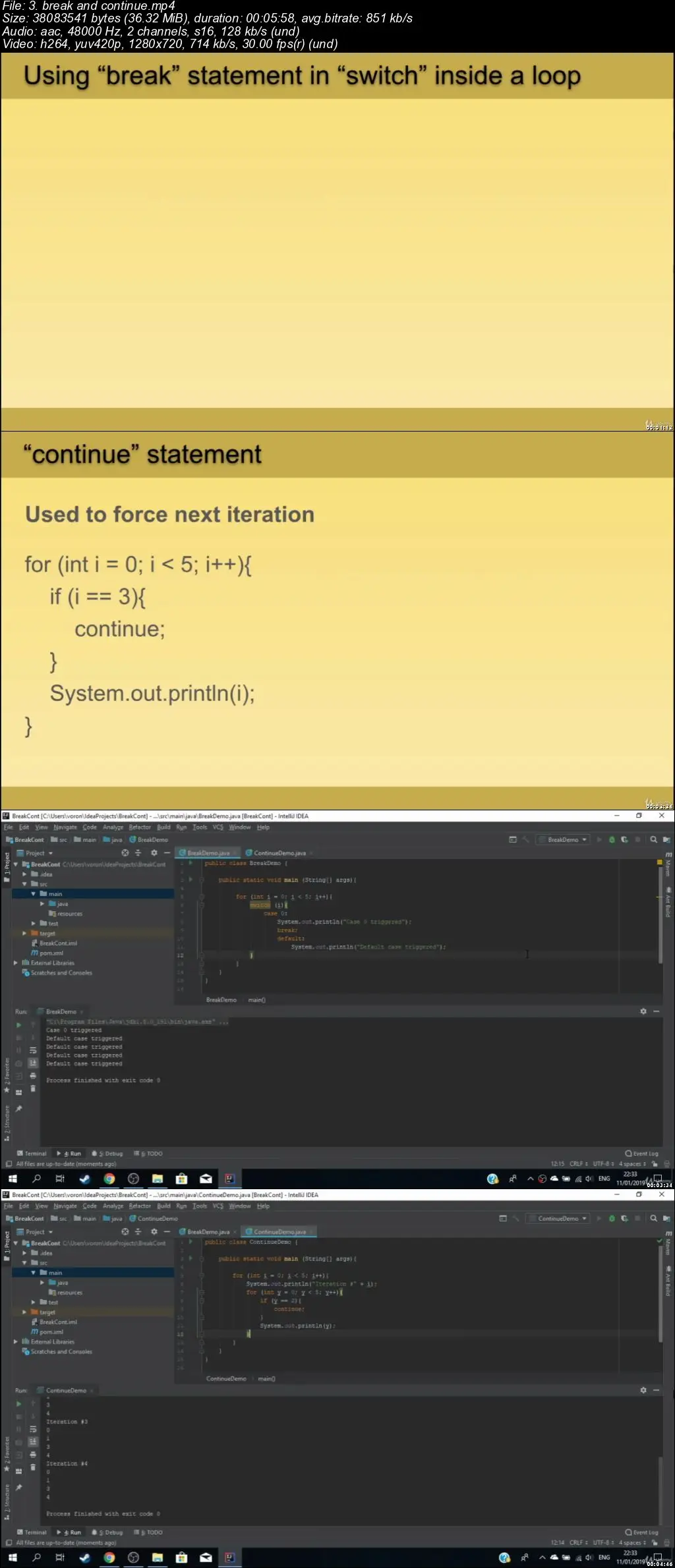The width and height of the screenshot is (675, 1568).
Task: Click the pin tab icon in the BreakDemo Run panel
Action: pyautogui.click(x=18, y=1109)
